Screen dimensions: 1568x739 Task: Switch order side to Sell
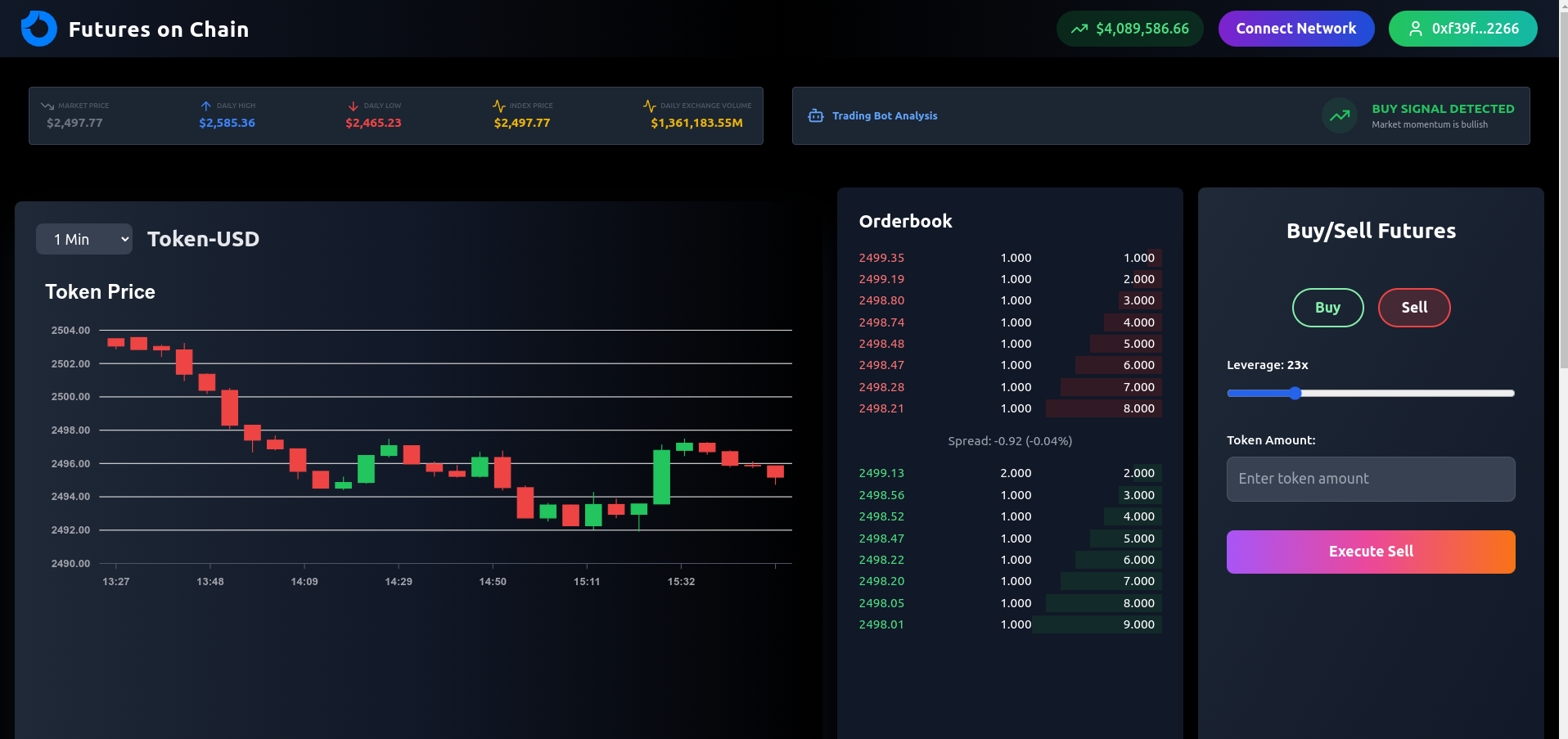[1413, 308]
